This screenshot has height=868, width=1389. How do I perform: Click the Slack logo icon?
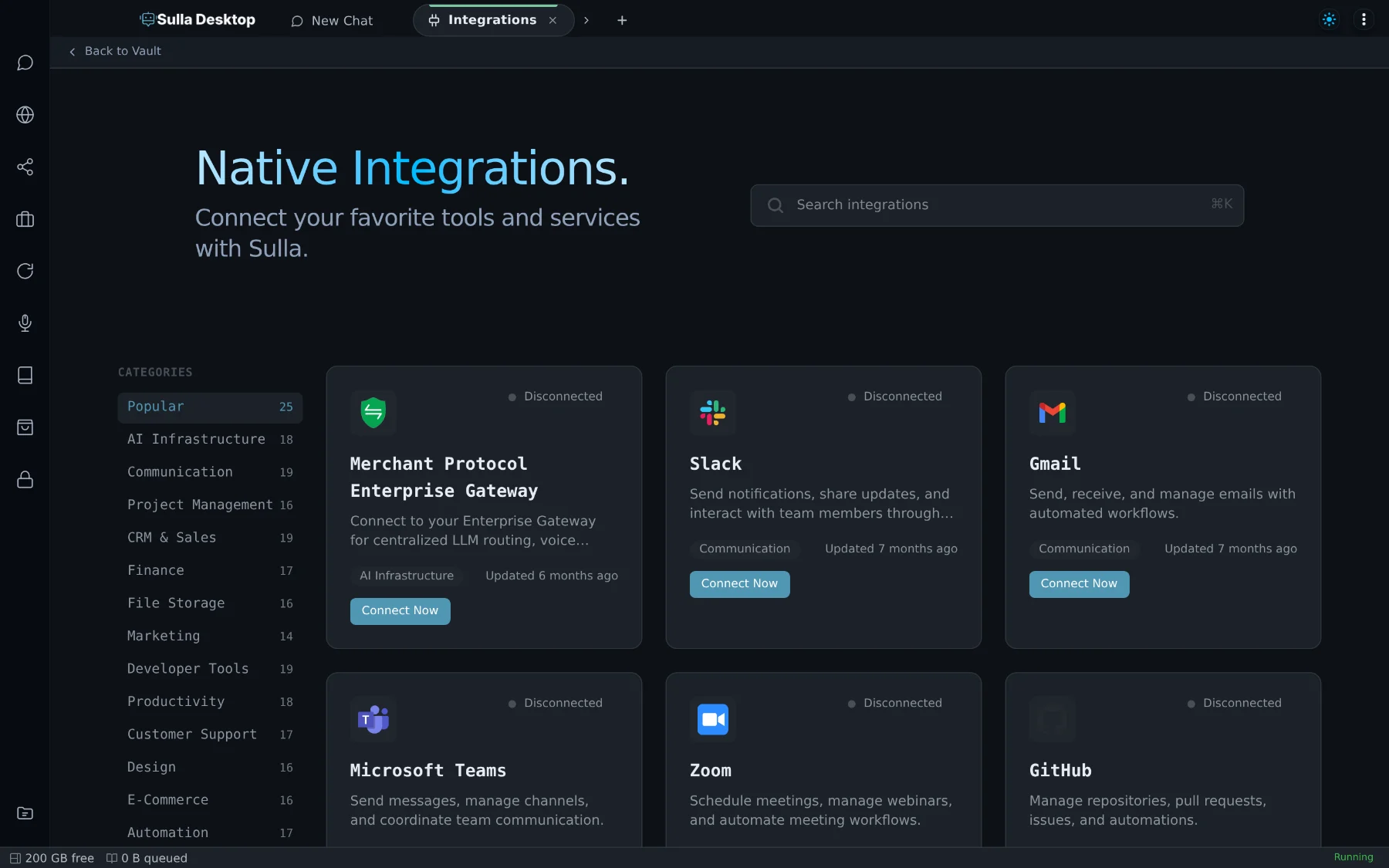pyautogui.click(x=712, y=413)
